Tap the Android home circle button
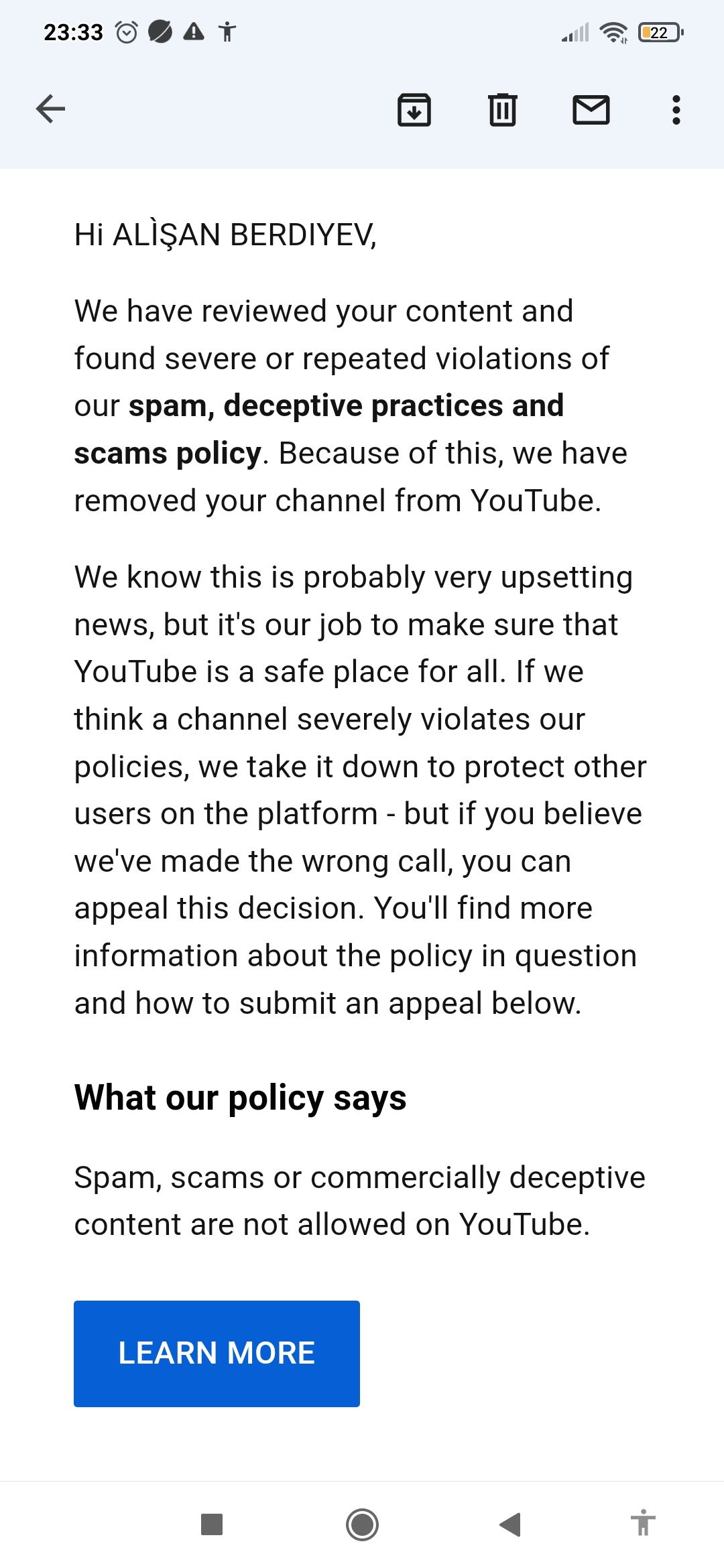724x1568 pixels. coord(362,1524)
